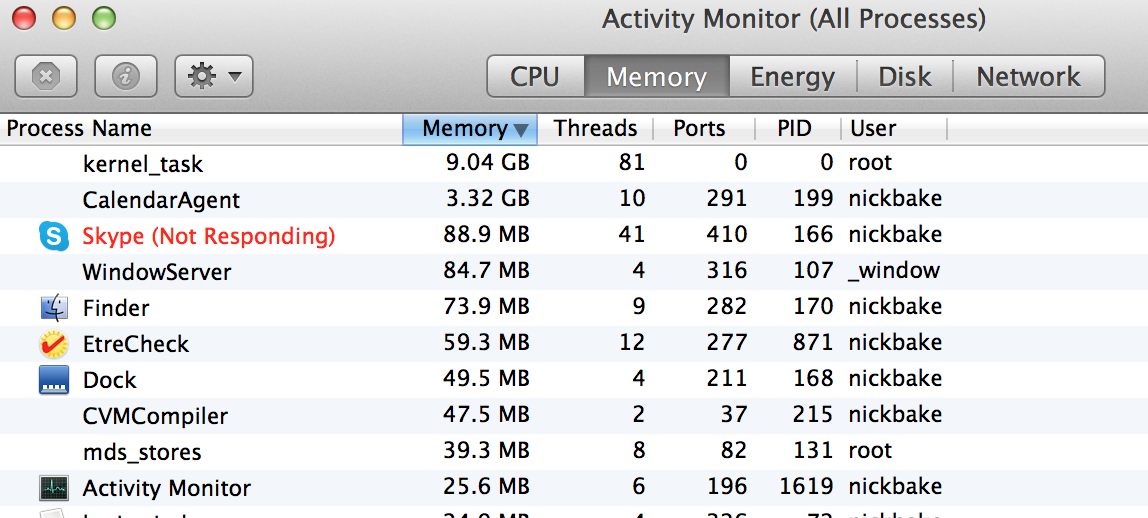Click the EtreCheck app icon

click(x=54, y=344)
